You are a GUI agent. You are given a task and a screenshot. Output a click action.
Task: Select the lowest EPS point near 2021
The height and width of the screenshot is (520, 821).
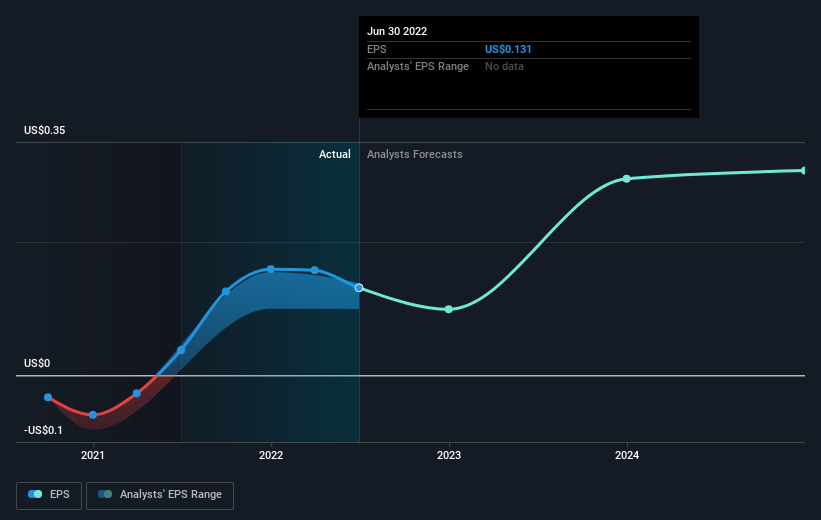pos(93,415)
